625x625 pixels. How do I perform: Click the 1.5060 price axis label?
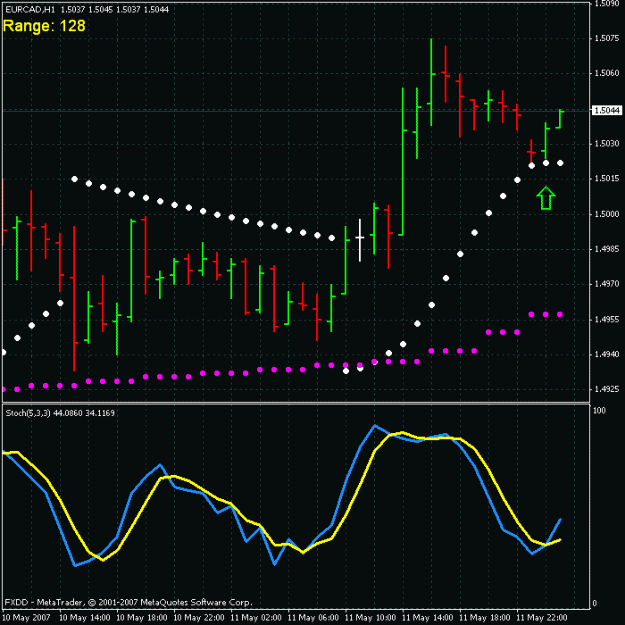coord(607,73)
